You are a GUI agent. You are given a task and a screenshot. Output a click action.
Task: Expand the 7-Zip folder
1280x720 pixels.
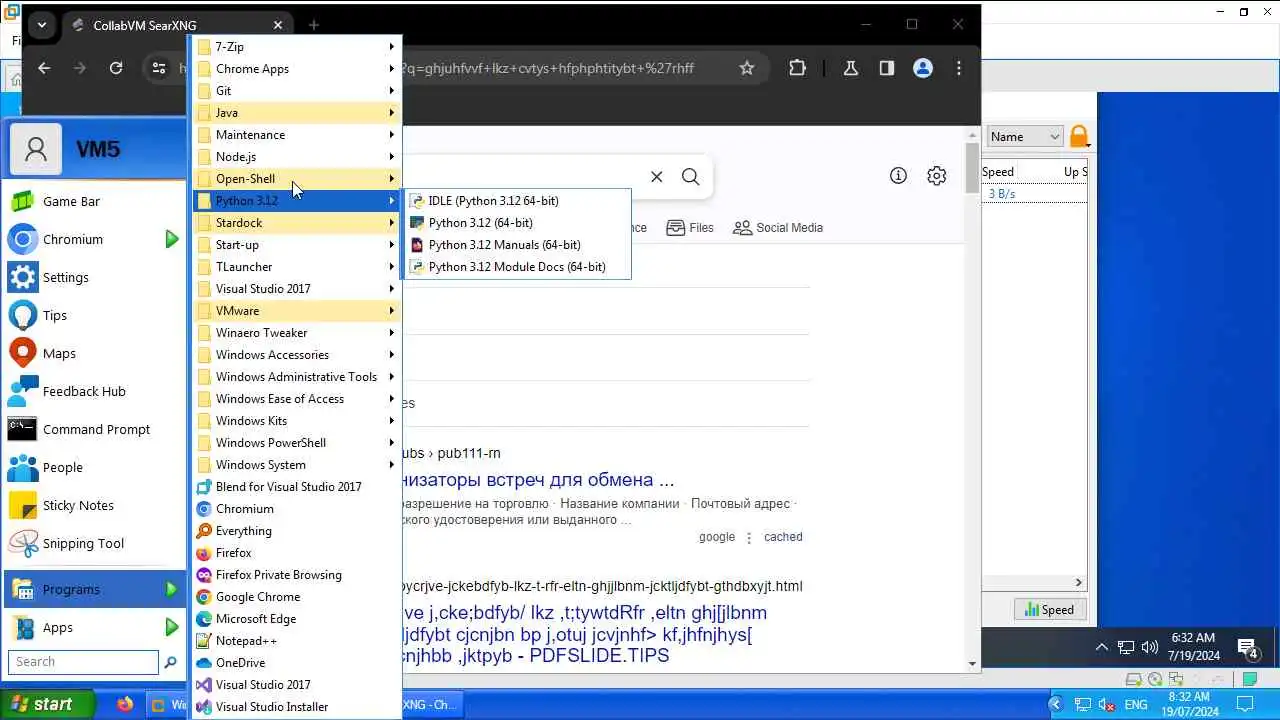296,47
